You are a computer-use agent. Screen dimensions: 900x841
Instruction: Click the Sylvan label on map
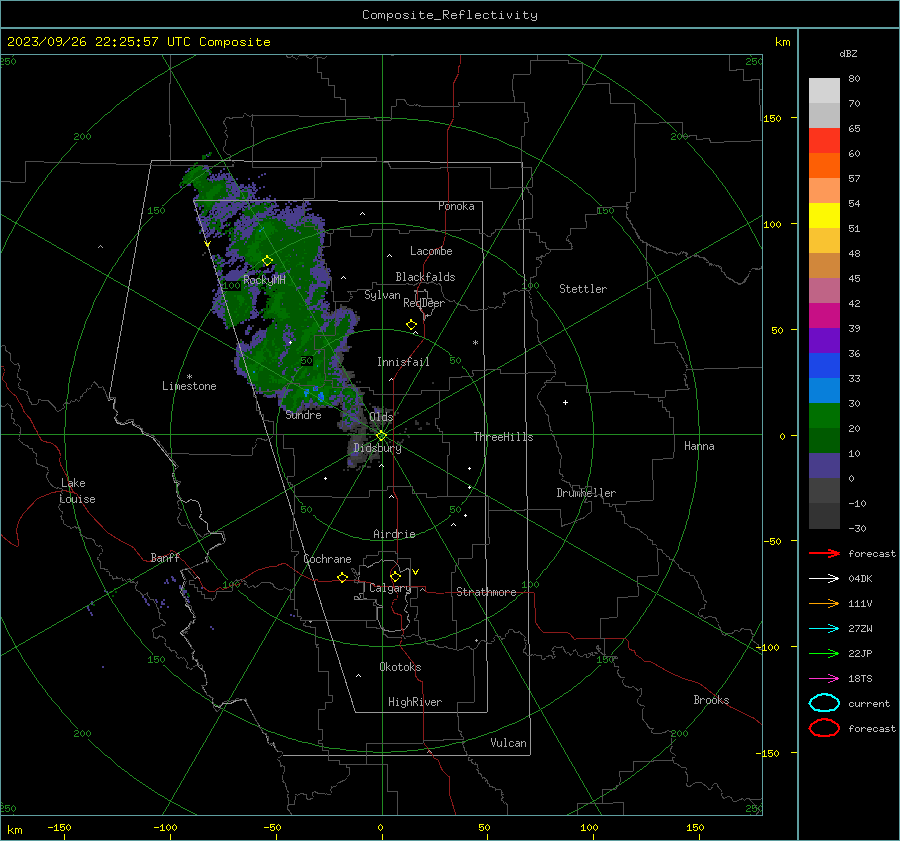382,295
